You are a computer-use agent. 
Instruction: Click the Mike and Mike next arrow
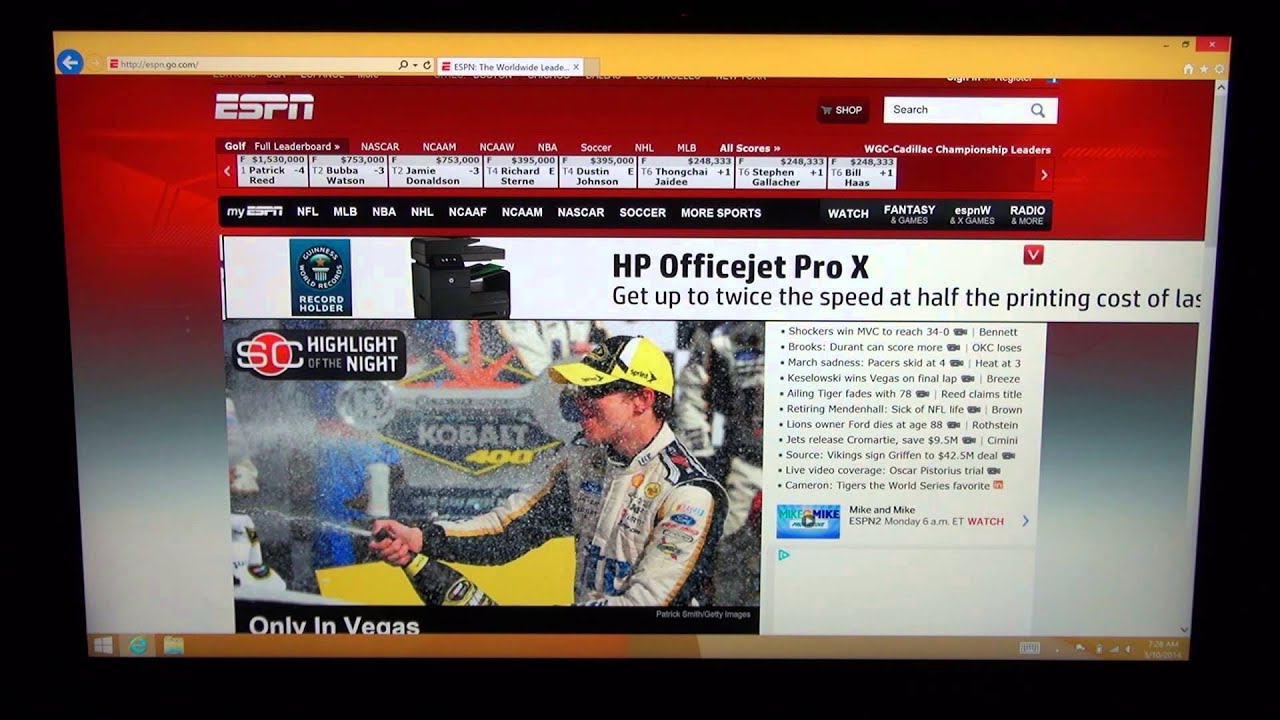[x=1025, y=521]
